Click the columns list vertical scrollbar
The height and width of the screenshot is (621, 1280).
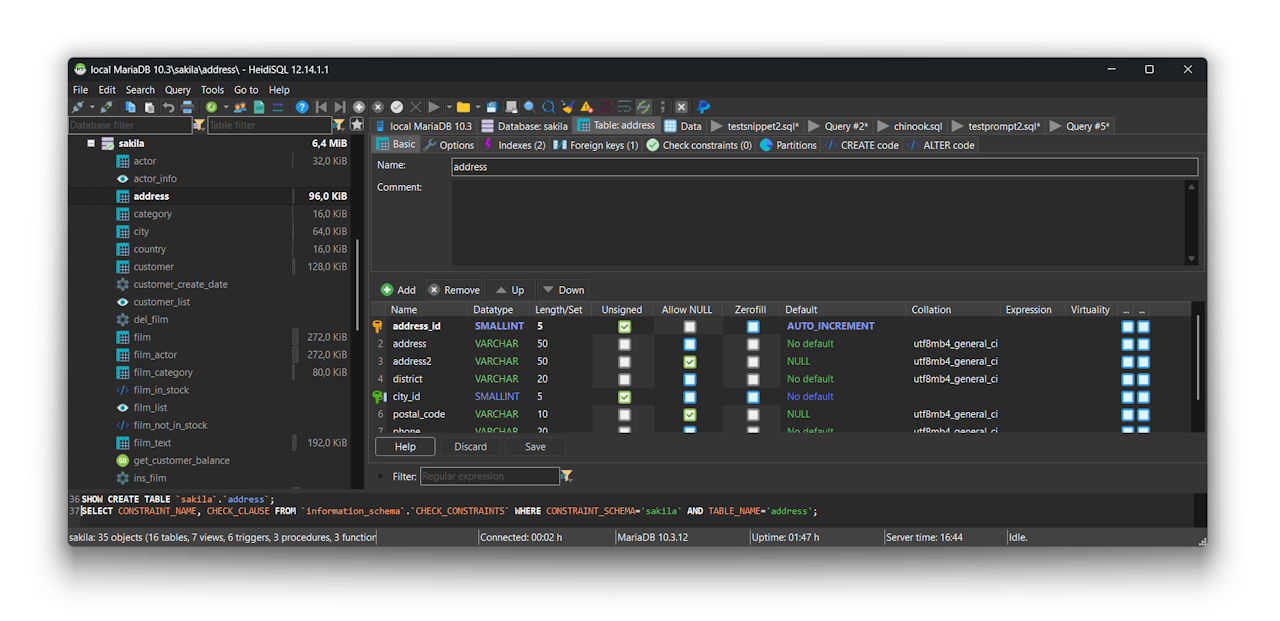pos(1198,355)
